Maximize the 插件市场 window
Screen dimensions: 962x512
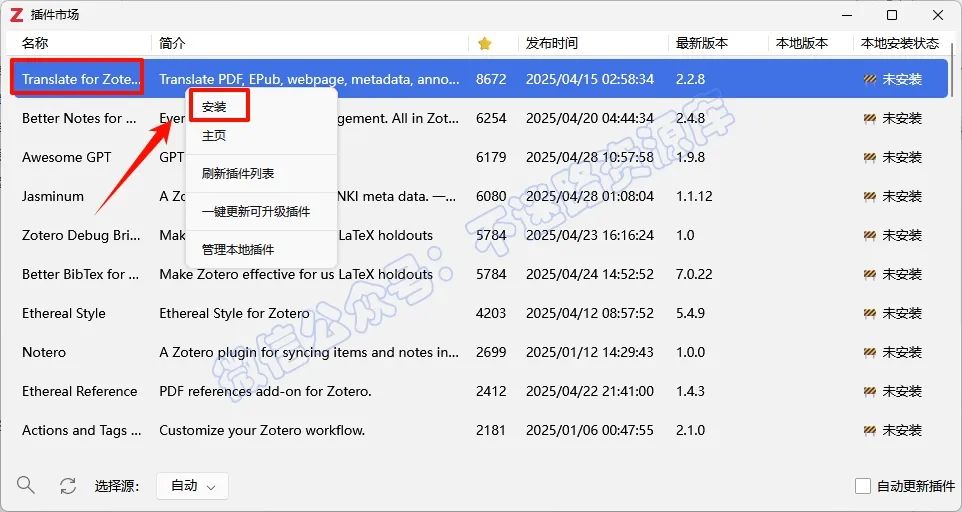click(892, 15)
